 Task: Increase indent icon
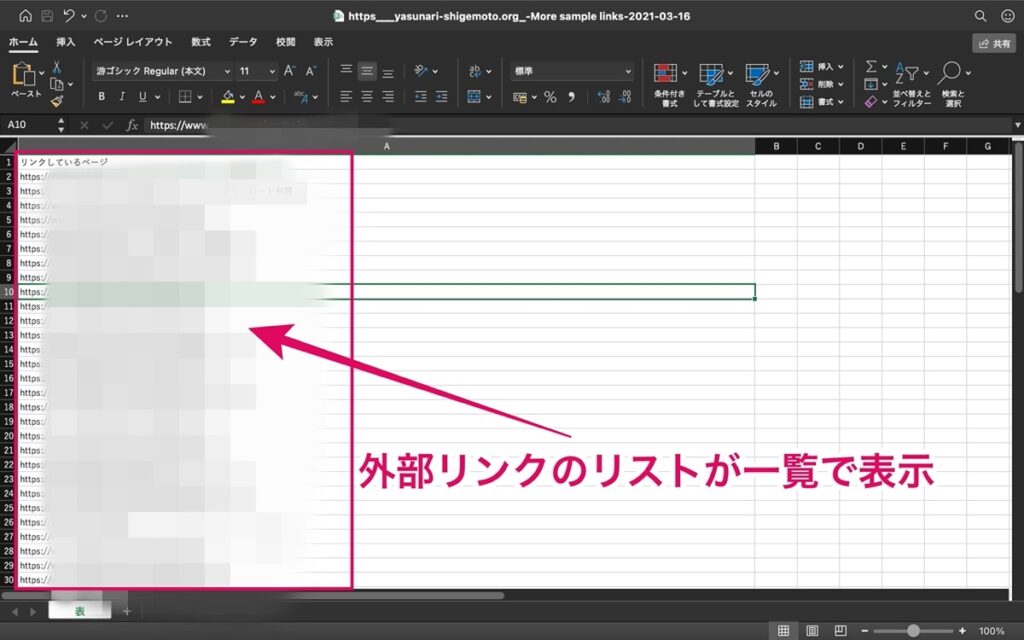(x=442, y=97)
